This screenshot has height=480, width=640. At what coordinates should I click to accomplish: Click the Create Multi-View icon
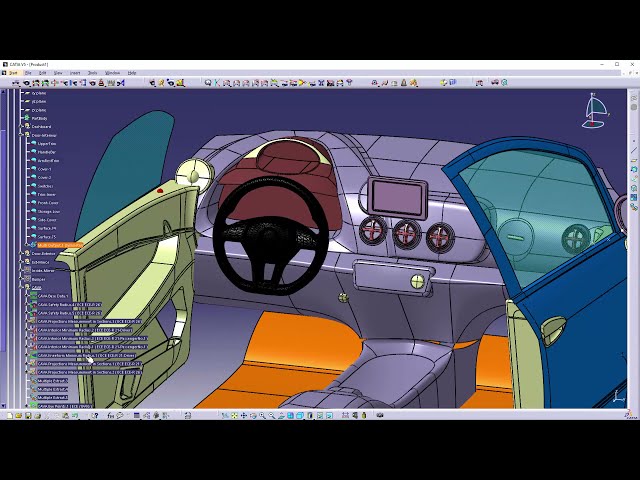[290, 416]
